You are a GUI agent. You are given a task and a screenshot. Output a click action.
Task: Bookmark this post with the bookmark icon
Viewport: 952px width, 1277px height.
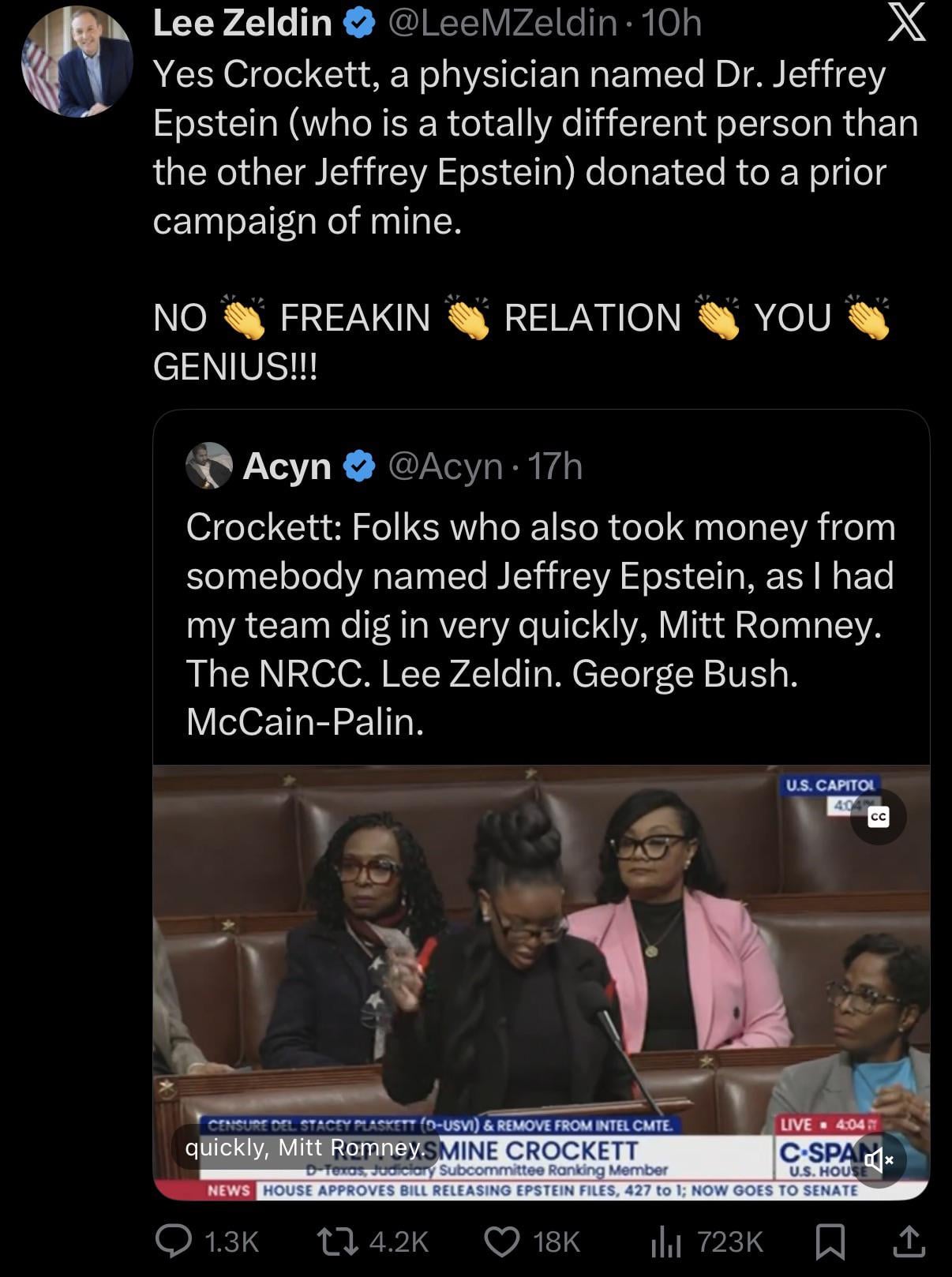(x=830, y=1241)
